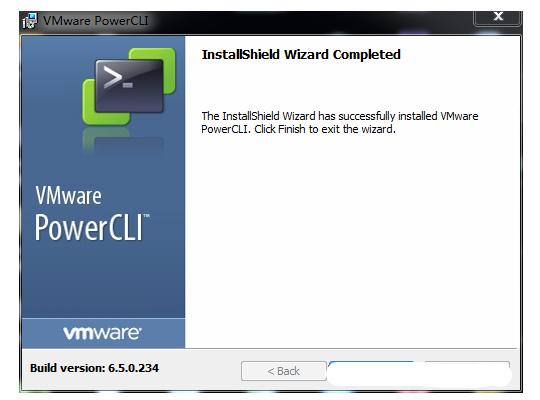Click the greyed-out Back button

pos(284,371)
